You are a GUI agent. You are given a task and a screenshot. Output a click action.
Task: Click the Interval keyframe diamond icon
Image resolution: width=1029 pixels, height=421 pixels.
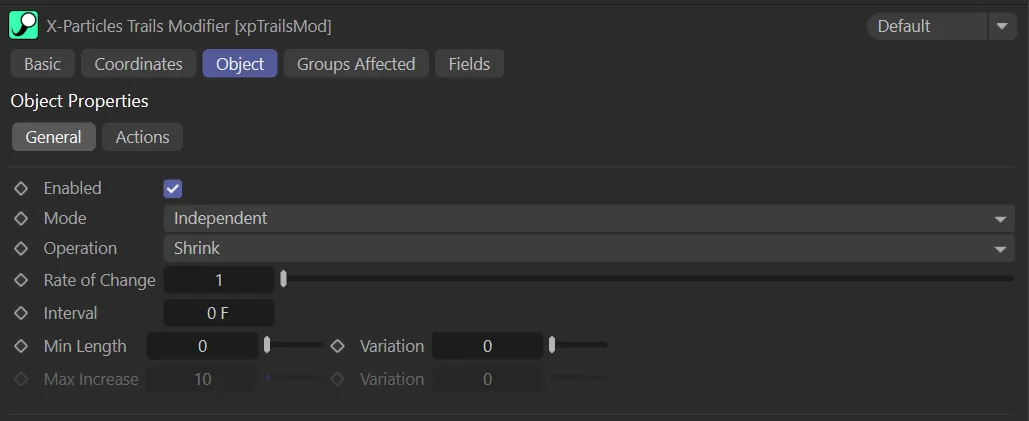pyautogui.click(x=21, y=313)
